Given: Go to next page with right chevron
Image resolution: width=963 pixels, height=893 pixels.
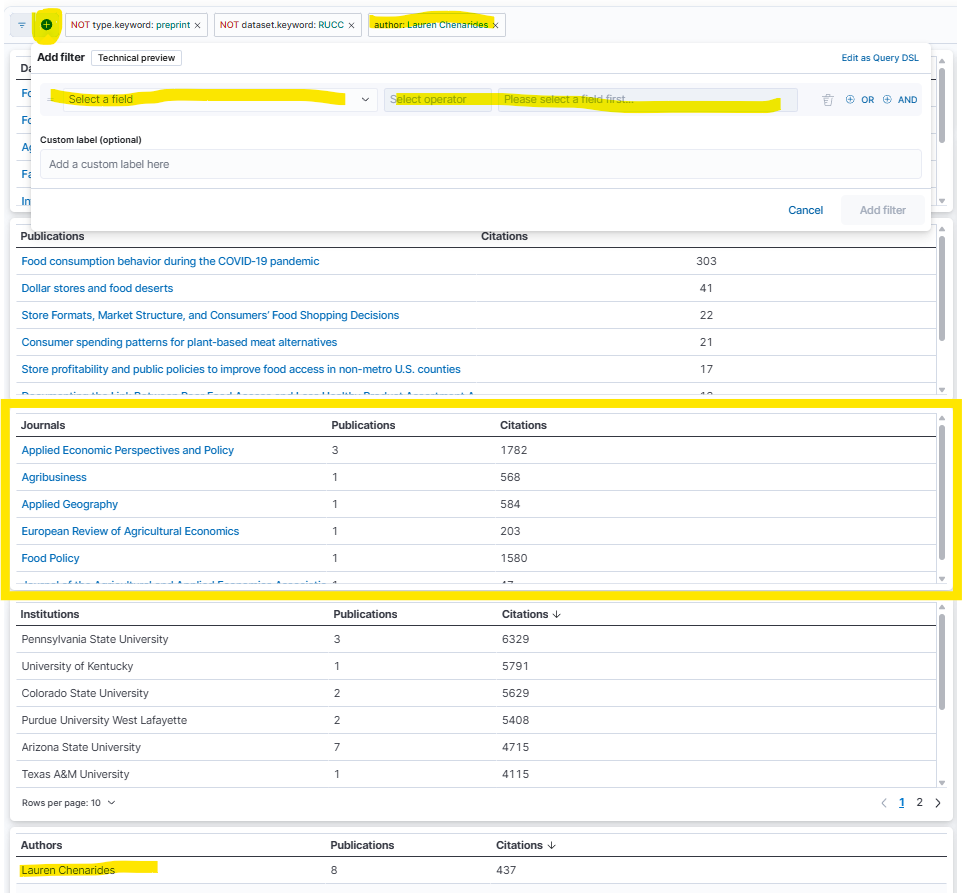Looking at the screenshot, I should pos(937,802).
